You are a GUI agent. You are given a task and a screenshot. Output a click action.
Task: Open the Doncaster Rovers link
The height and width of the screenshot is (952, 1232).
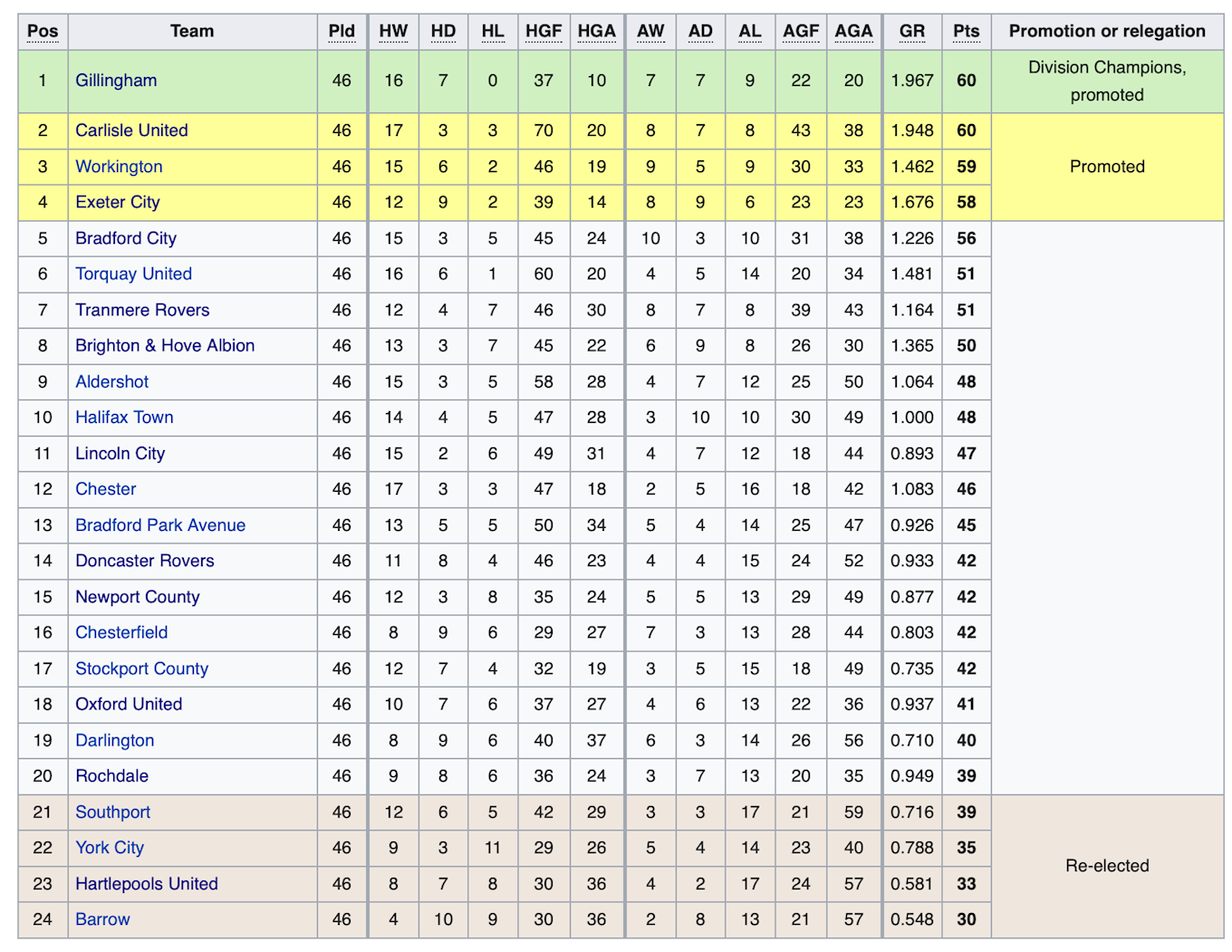pos(145,561)
